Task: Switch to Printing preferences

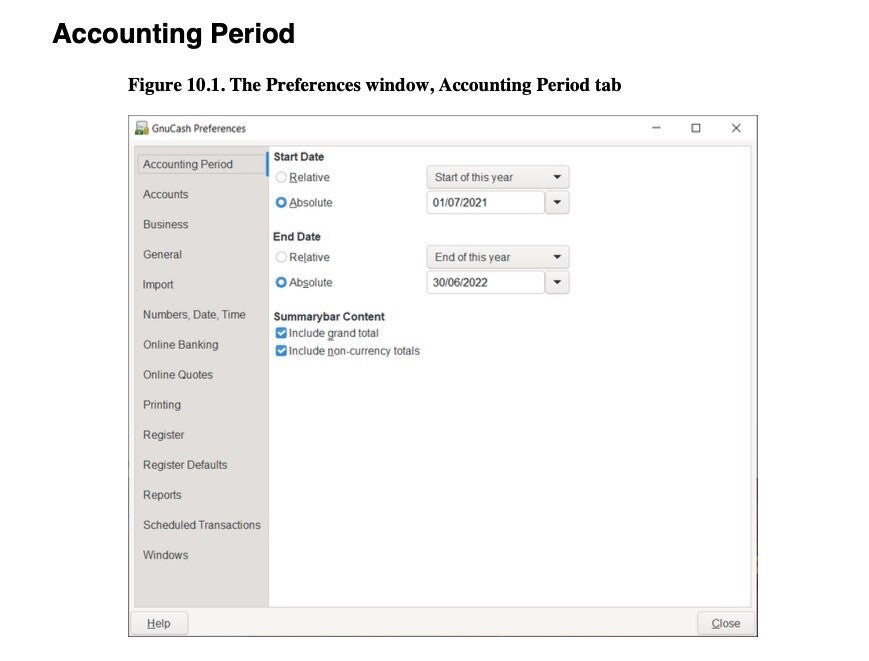Action: (x=164, y=404)
